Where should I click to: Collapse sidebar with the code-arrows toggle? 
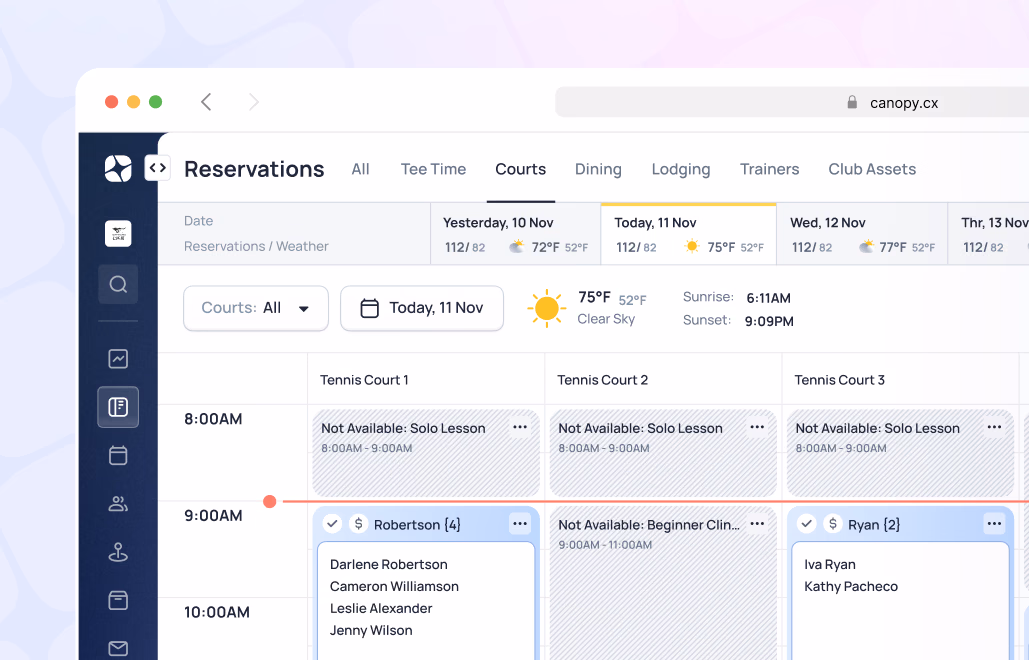point(158,168)
